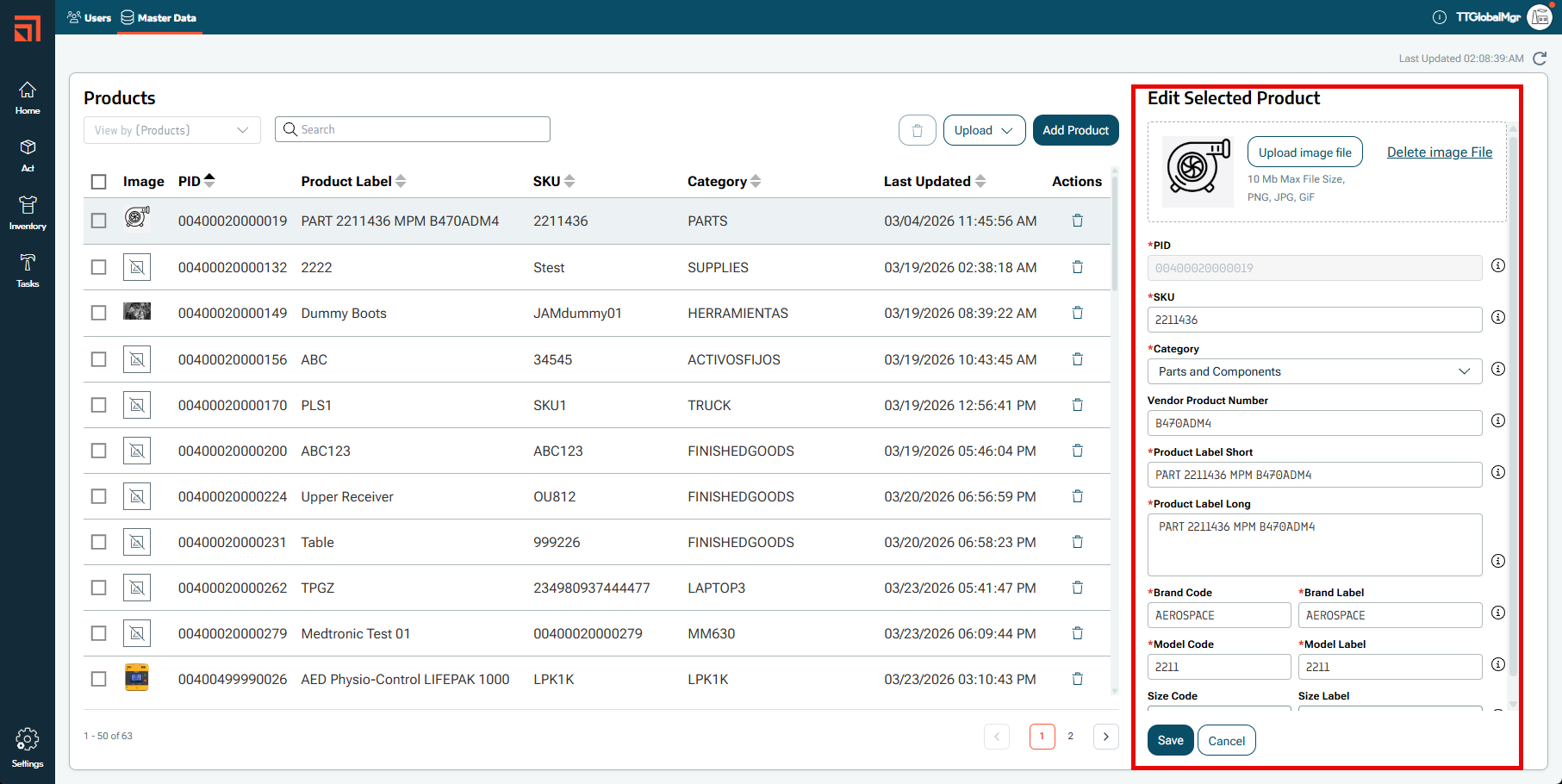
Task: Select the header checkbox to select all products
Action: pos(98,181)
